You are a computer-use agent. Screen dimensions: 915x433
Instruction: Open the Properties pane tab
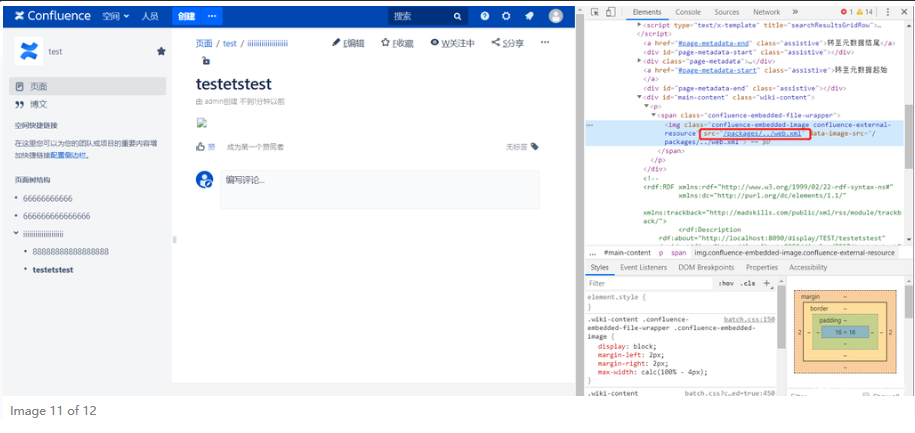[762, 267]
